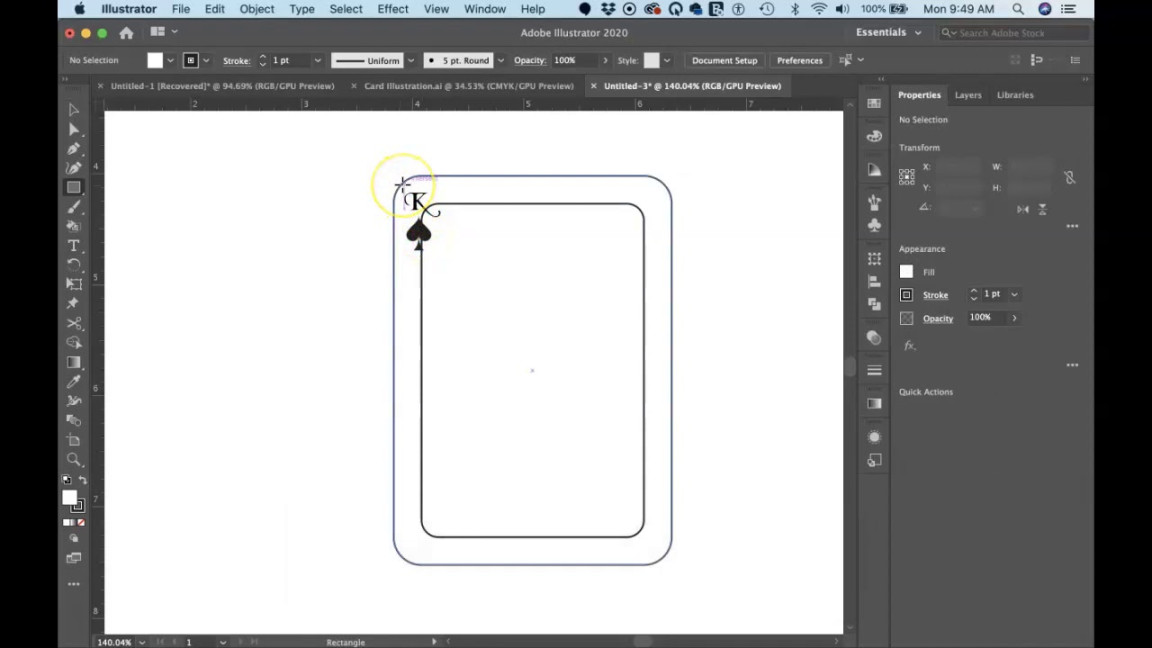Open stroke color dropdown in control bar
Image resolution: width=1152 pixels, height=648 pixels.
[x=206, y=60]
